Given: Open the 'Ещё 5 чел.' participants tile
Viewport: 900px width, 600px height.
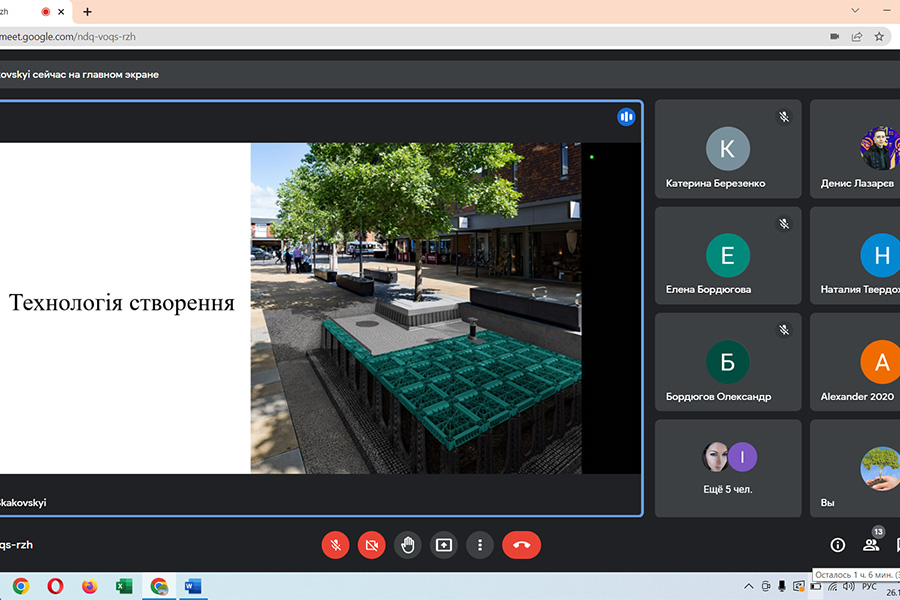Looking at the screenshot, I should [x=728, y=468].
